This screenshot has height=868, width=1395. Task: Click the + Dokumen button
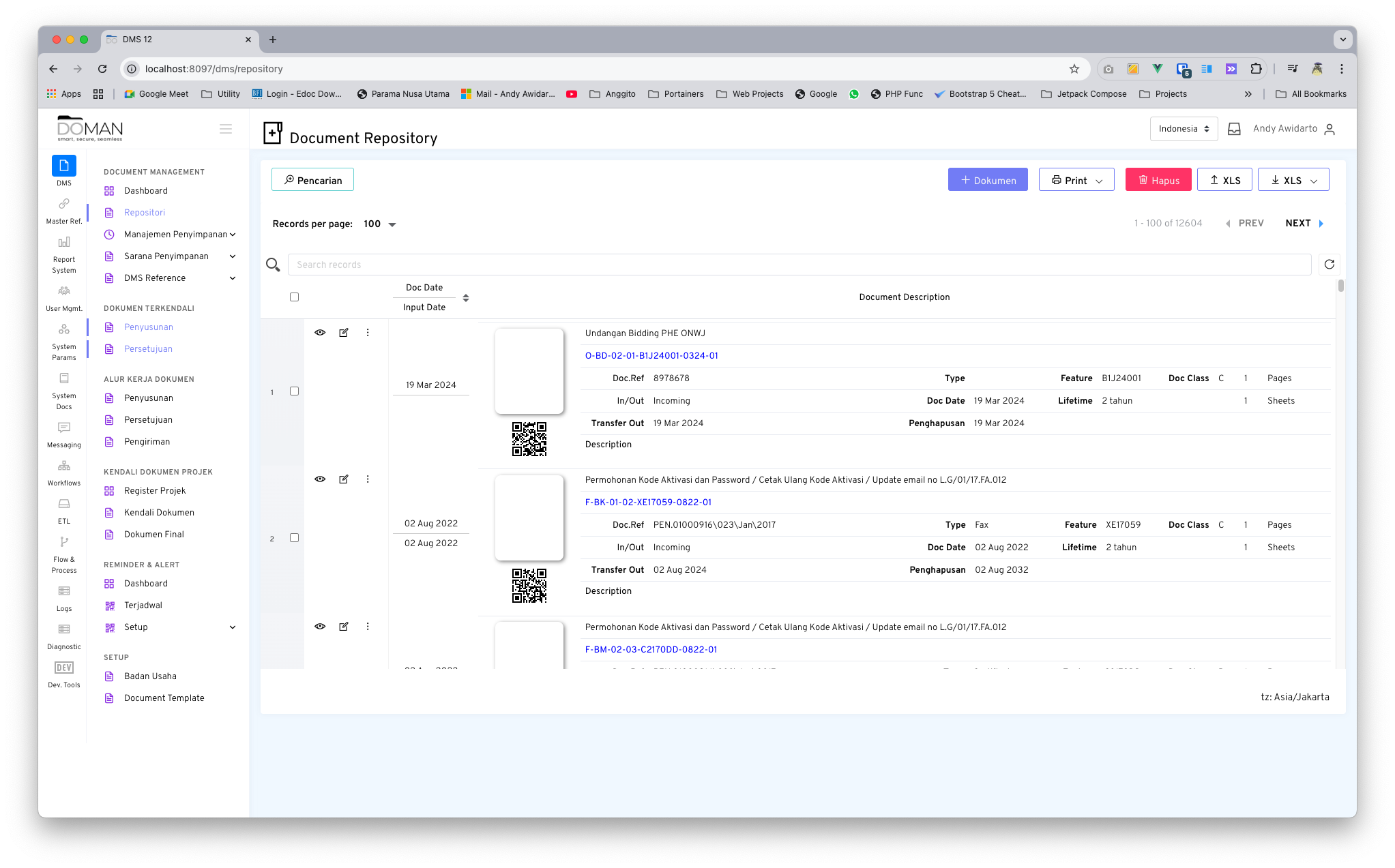[987, 179]
